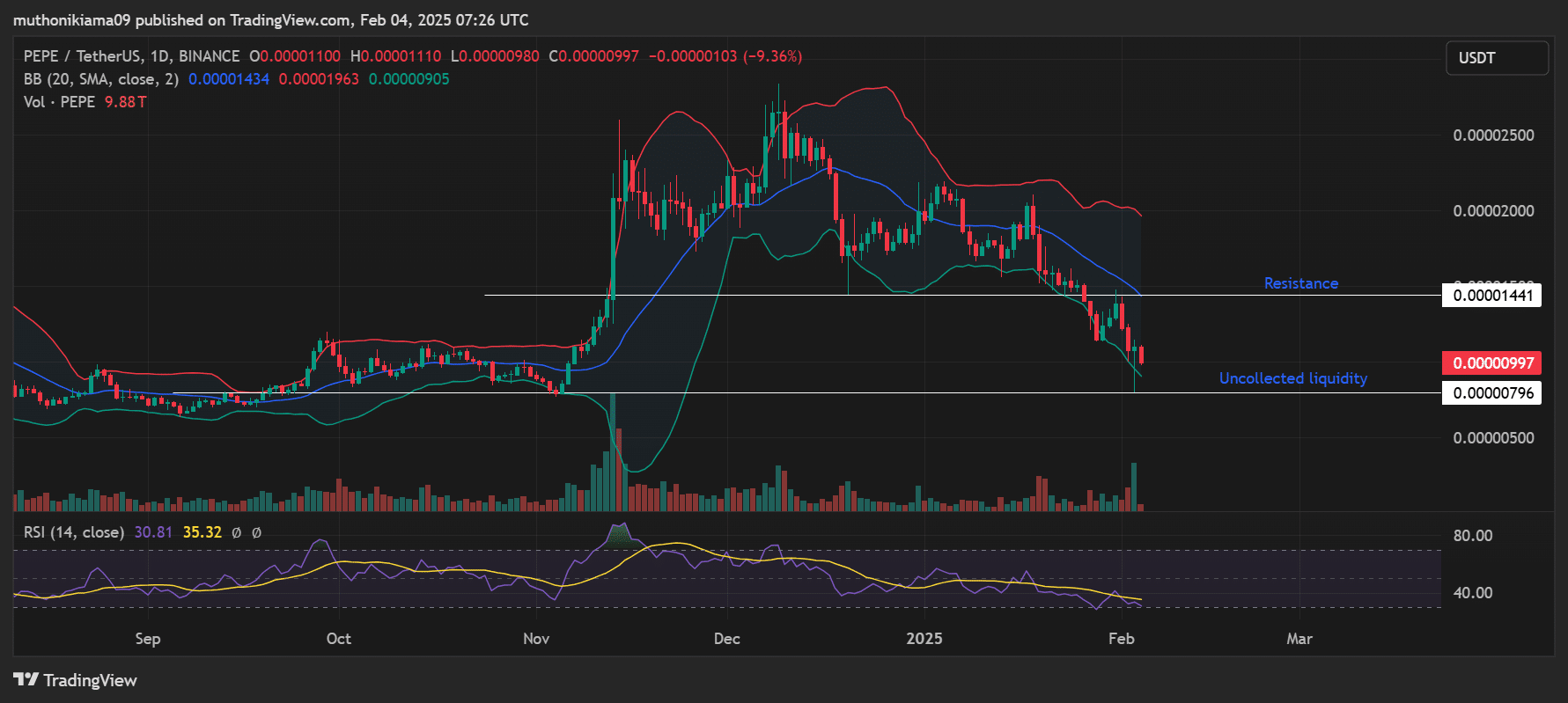Viewport: 1568px width, 703px height.
Task: Click the first Ø symbol in RSI legend
Action: coord(236,532)
